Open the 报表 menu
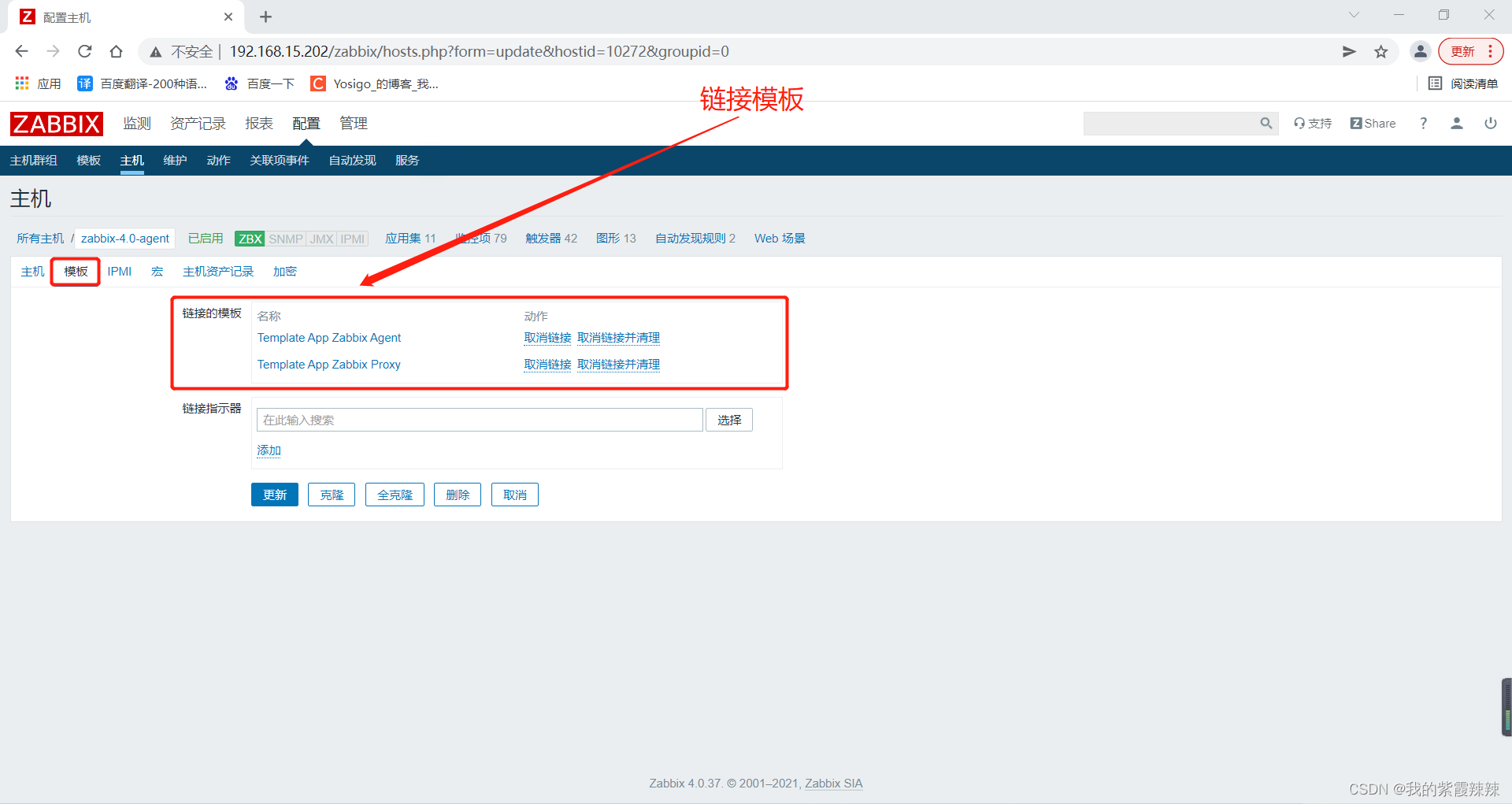The height and width of the screenshot is (804, 1512). [x=259, y=124]
